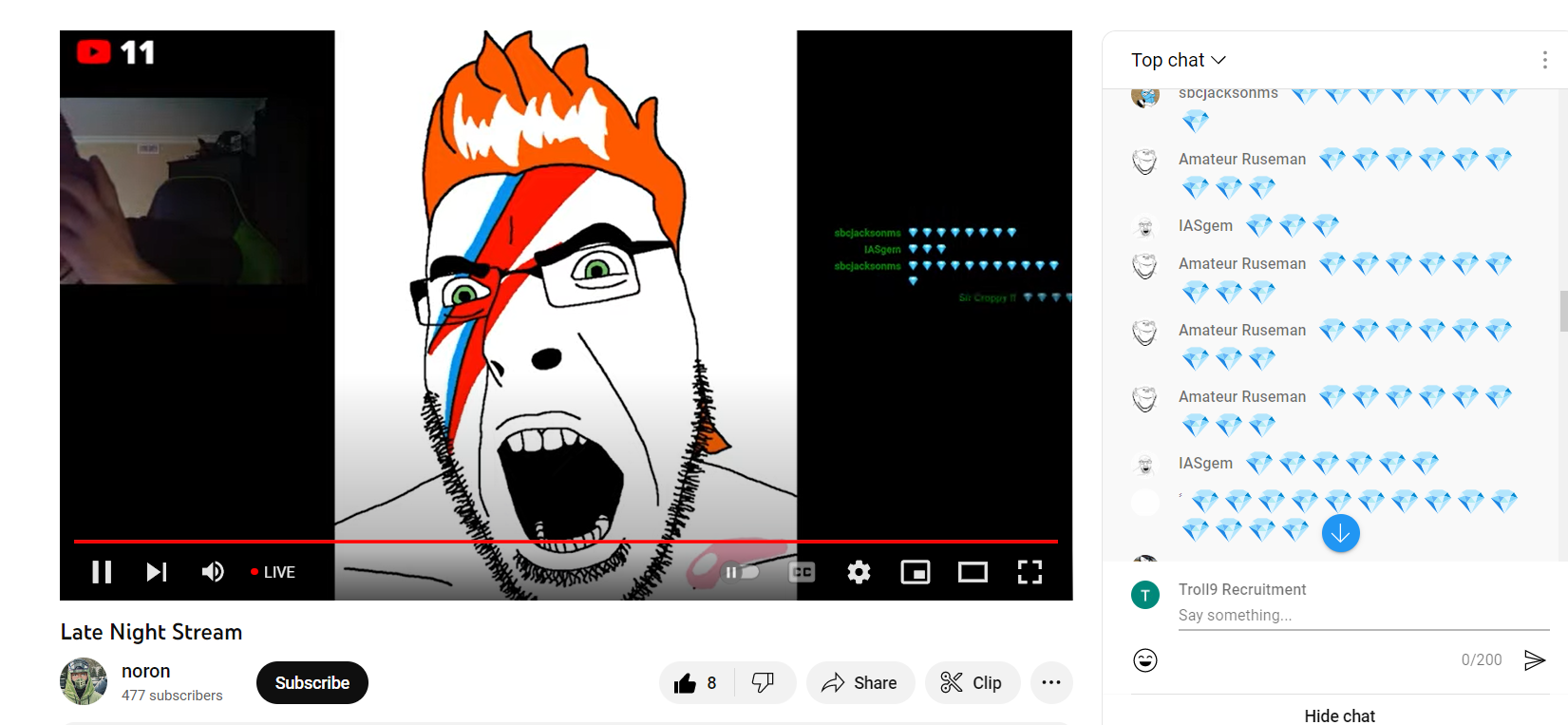Send the chat message arrow
The height and width of the screenshot is (725, 1568).
click(1535, 660)
